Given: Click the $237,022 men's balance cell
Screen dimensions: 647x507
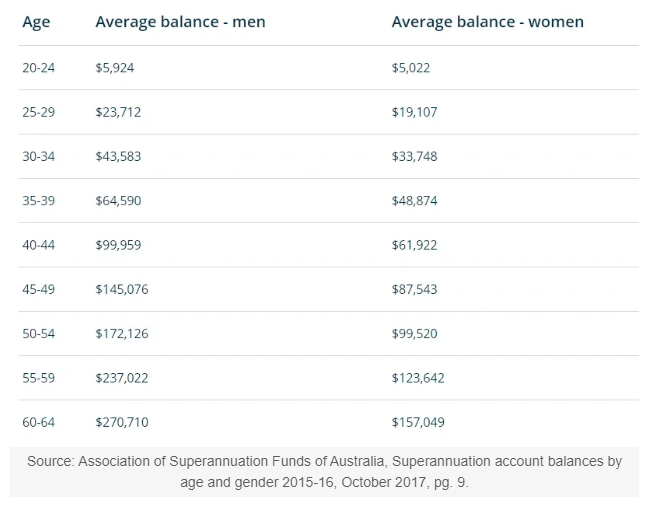Looking at the screenshot, I should (x=121, y=378).
